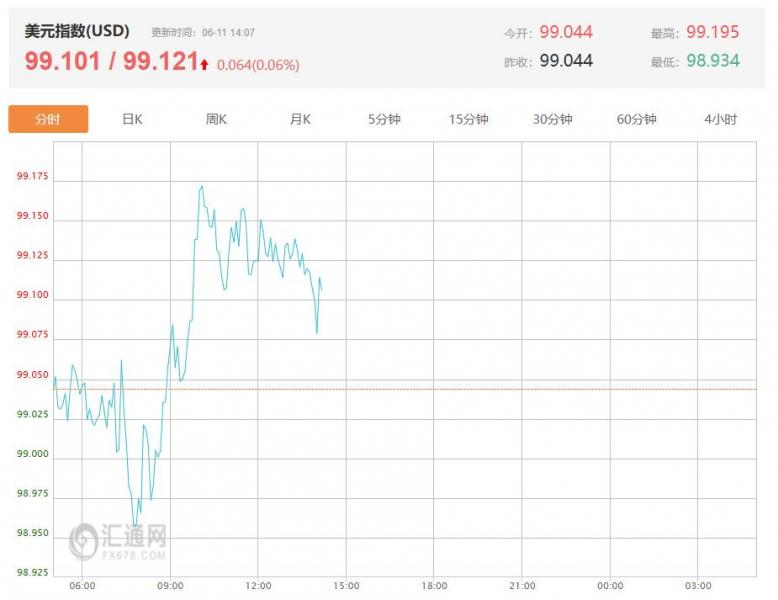Click the 汇通网 watermark logo

tap(118, 541)
